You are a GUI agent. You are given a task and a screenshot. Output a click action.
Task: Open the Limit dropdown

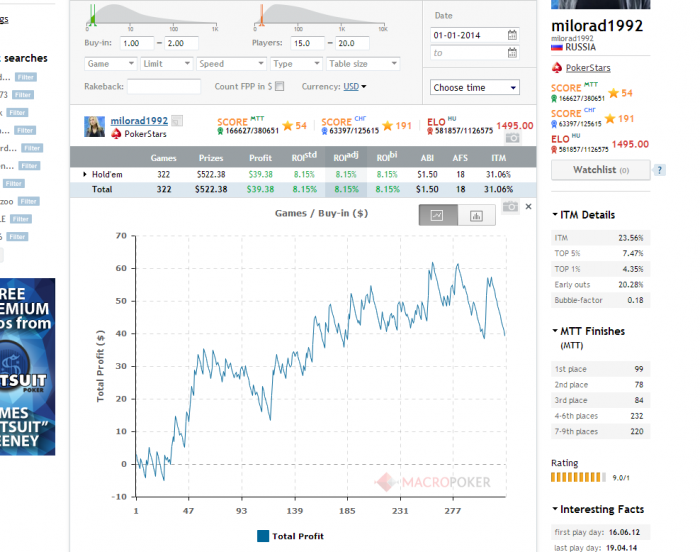(x=166, y=63)
